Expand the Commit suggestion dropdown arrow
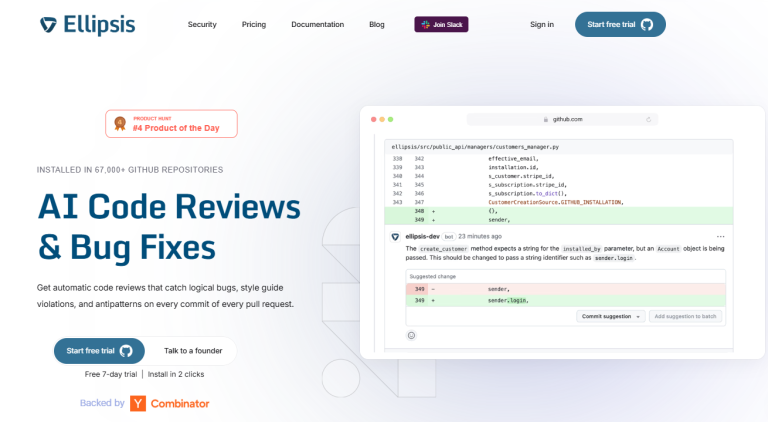 639,316
